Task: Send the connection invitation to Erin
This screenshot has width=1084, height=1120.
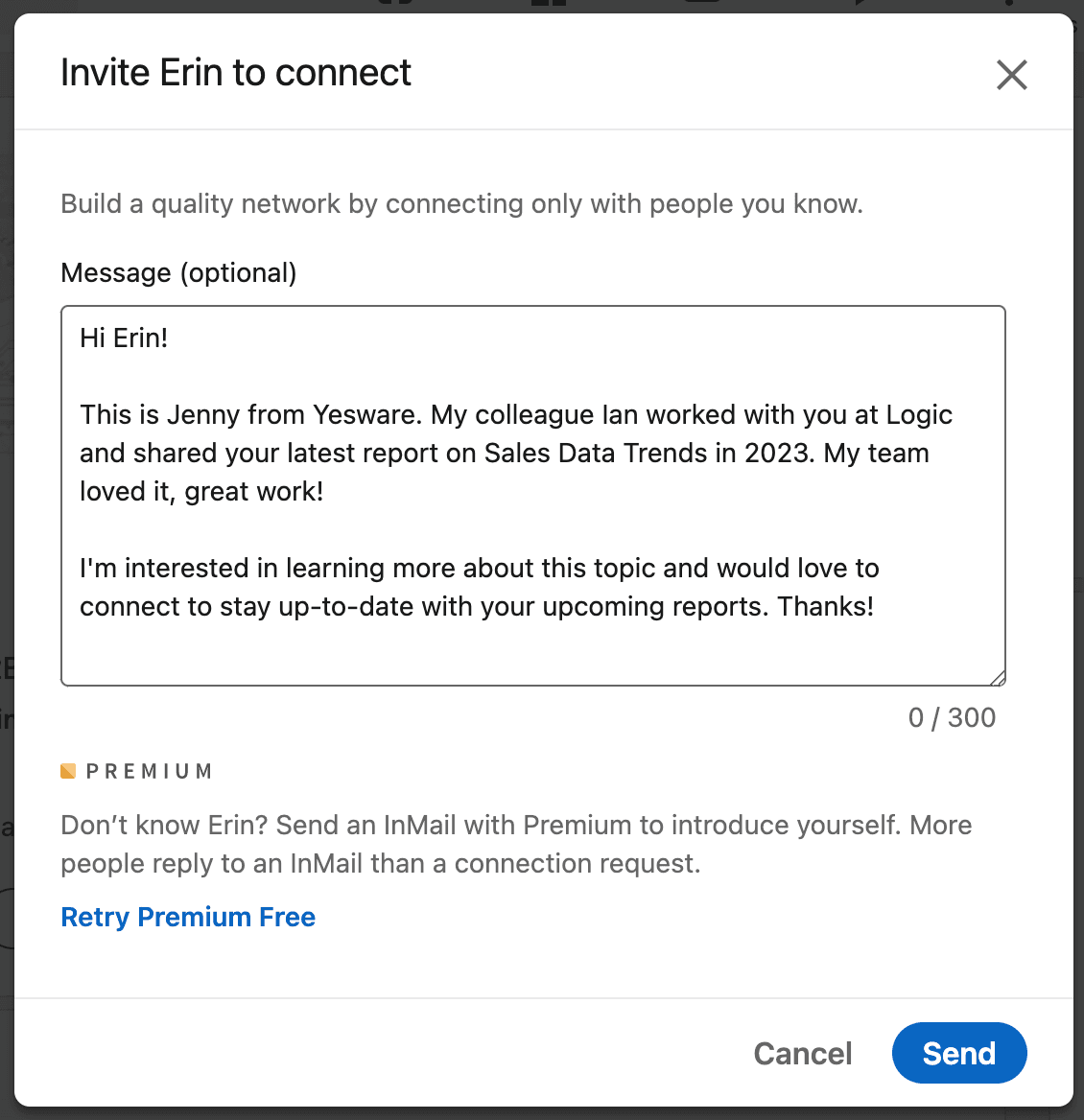Action: 958,1052
